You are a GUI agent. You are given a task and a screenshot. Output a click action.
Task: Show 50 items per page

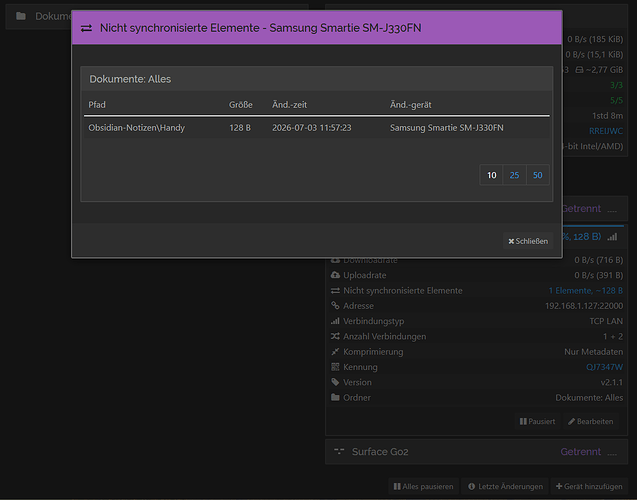537,175
